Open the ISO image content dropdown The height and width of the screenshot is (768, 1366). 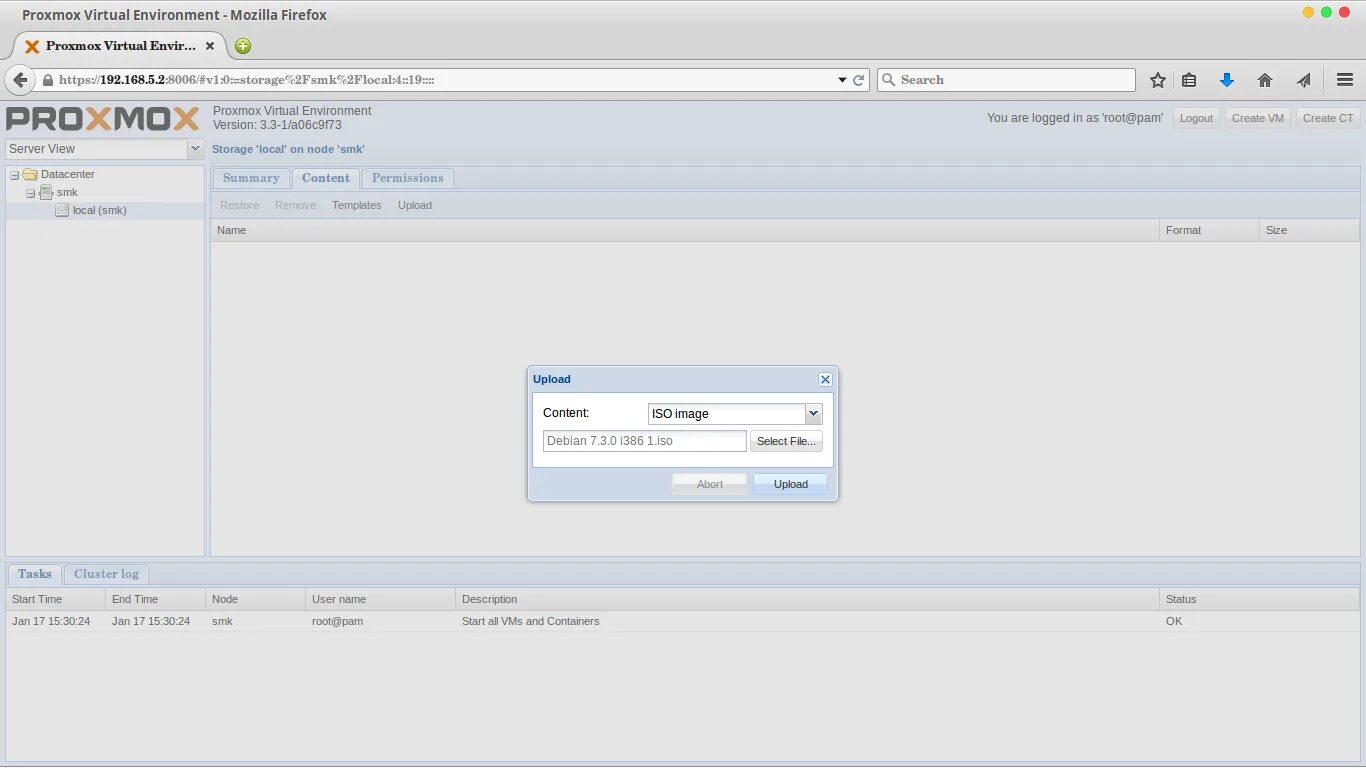click(814, 414)
